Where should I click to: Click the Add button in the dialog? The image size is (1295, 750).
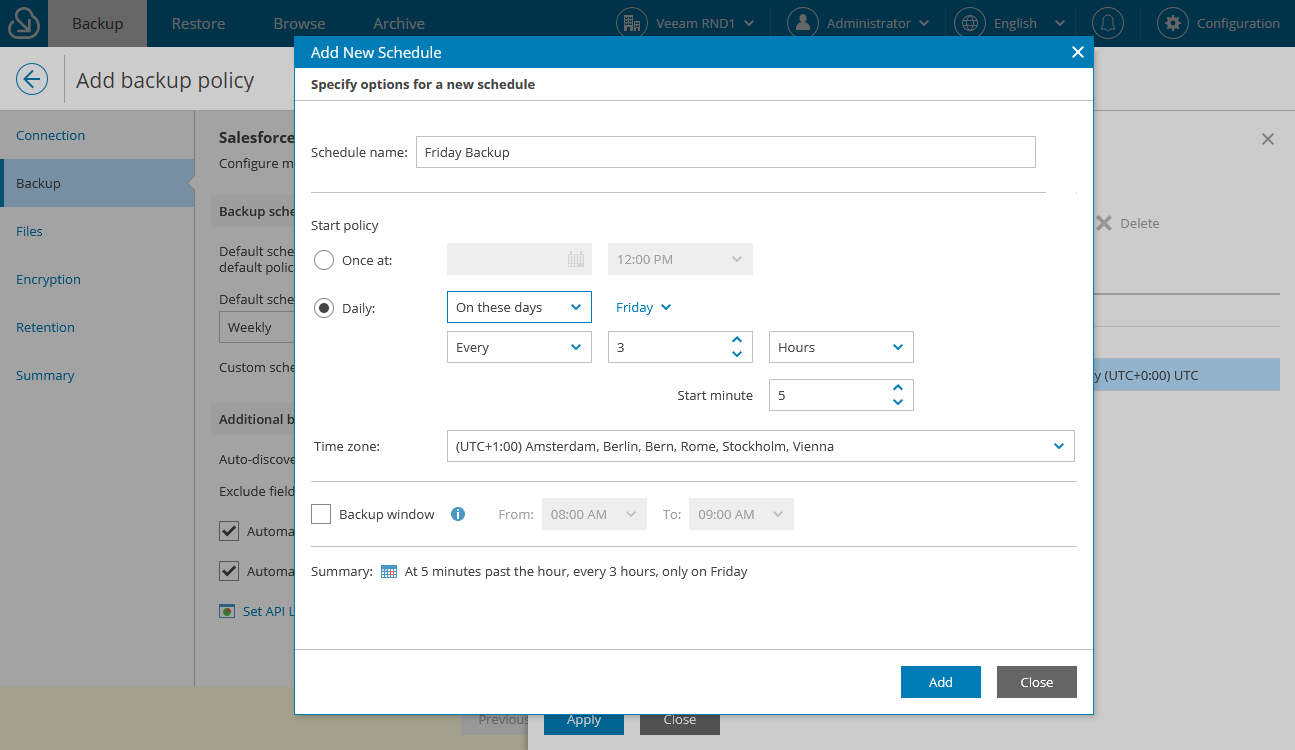click(x=940, y=681)
